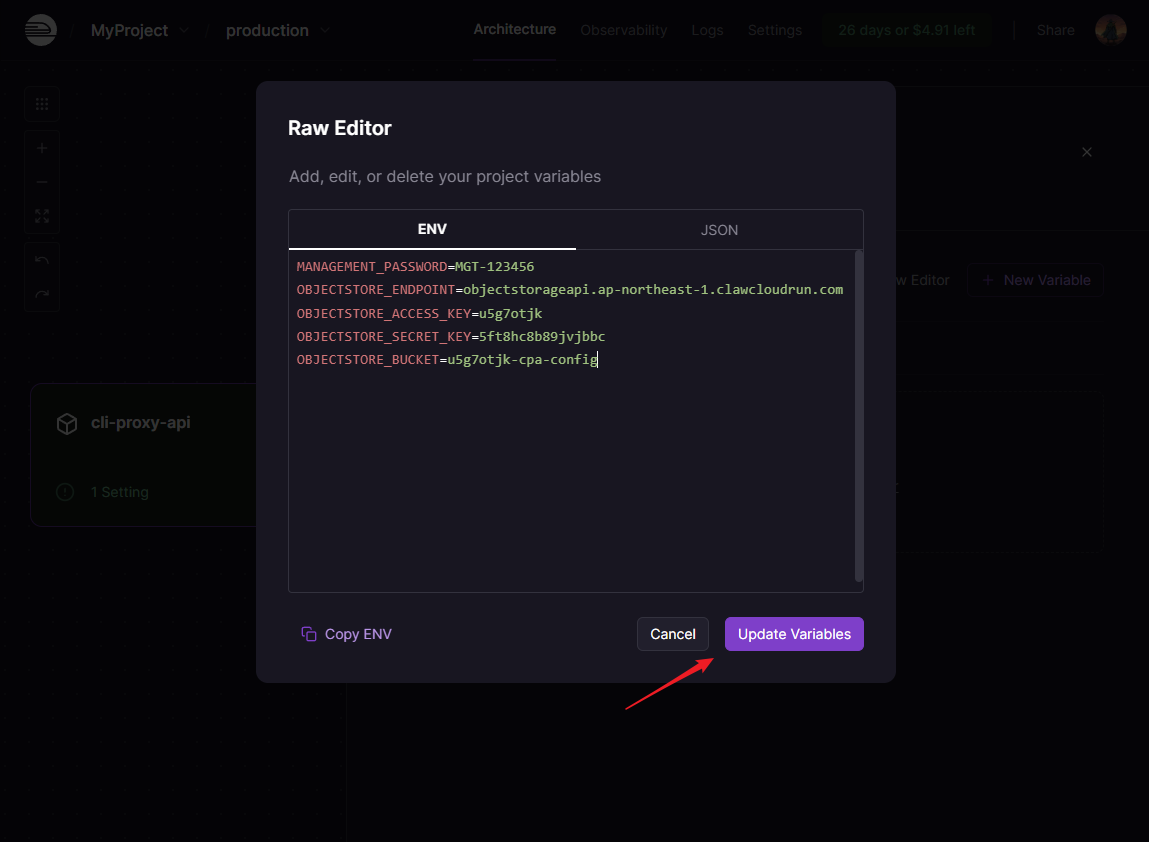Click the undo arrow icon
Screen dimensions: 1149x842
coord(42,261)
